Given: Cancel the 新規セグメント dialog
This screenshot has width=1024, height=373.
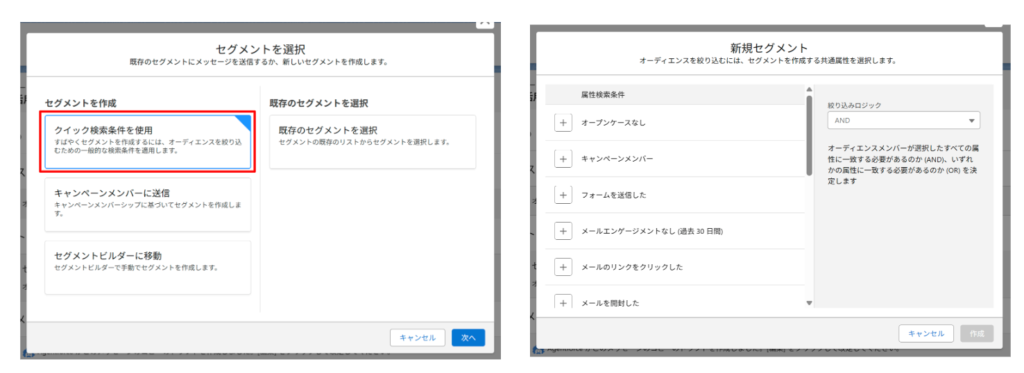Looking at the screenshot, I should [x=926, y=333].
